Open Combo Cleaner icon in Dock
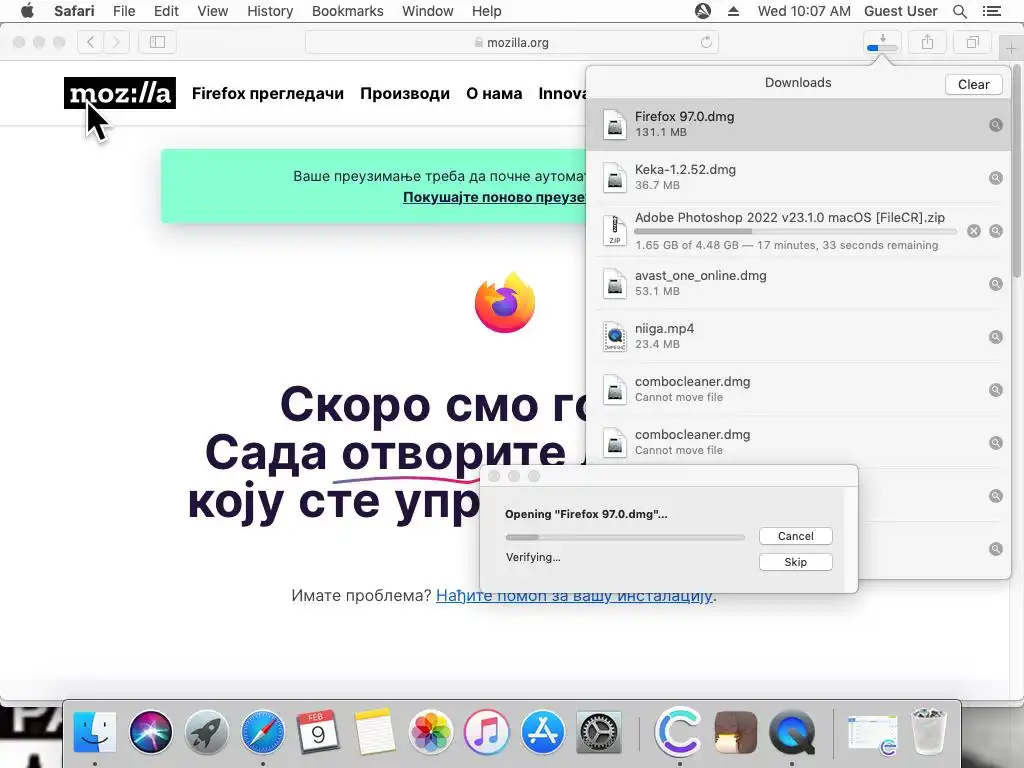 click(x=678, y=732)
